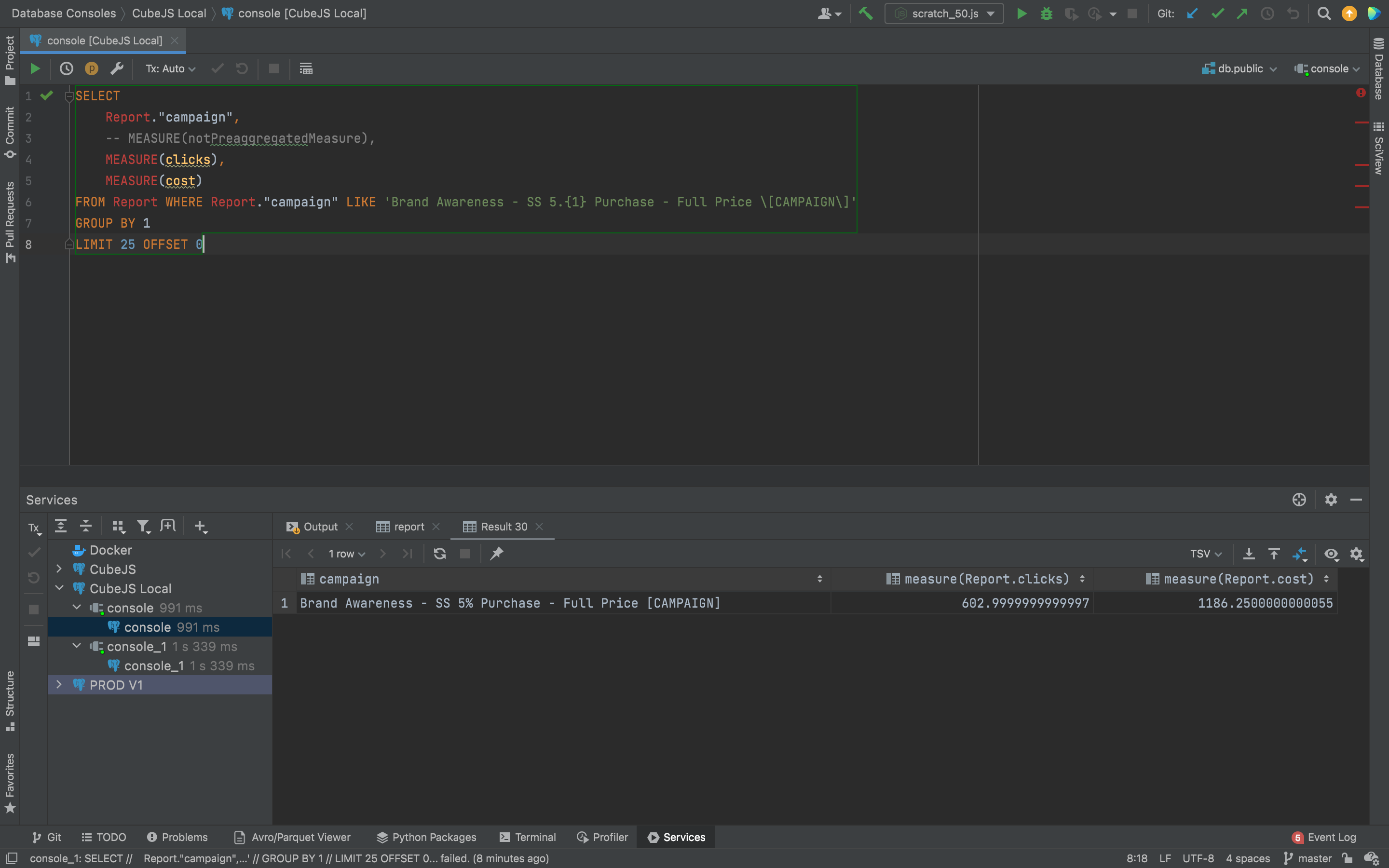Open scratch_50.js run configuration dropdown

(944, 13)
